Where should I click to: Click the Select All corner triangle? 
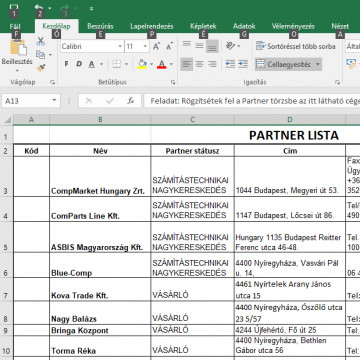tap(7, 120)
